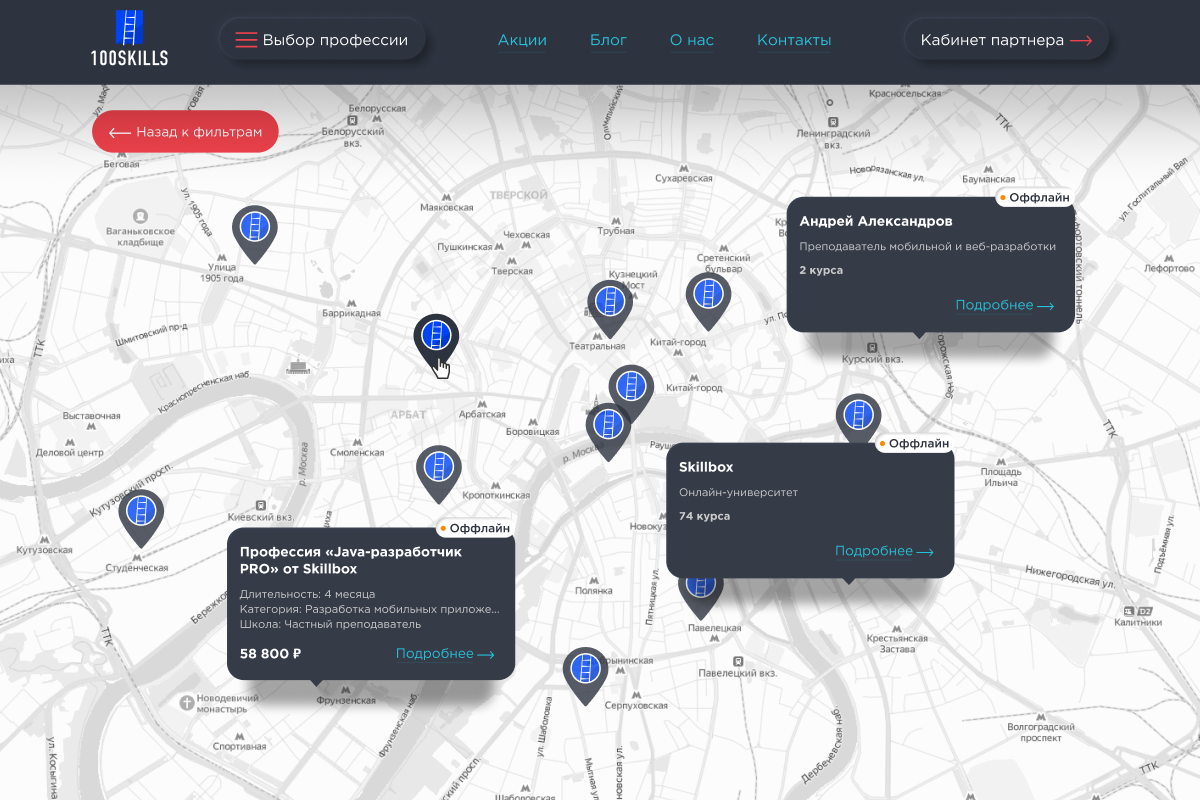Select the pin near Сретенский бульвар

[708, 296]
